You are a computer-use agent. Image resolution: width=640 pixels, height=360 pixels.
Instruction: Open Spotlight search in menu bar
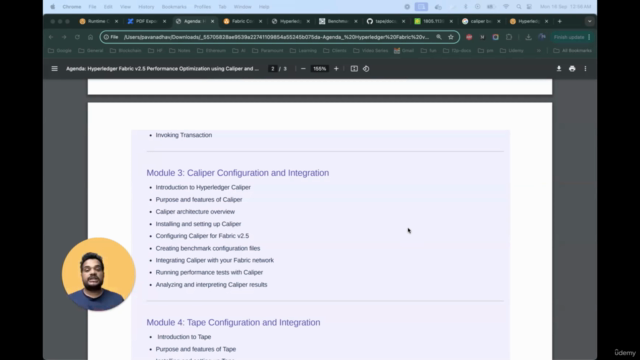pyautogui.click(x=518, y=7)
